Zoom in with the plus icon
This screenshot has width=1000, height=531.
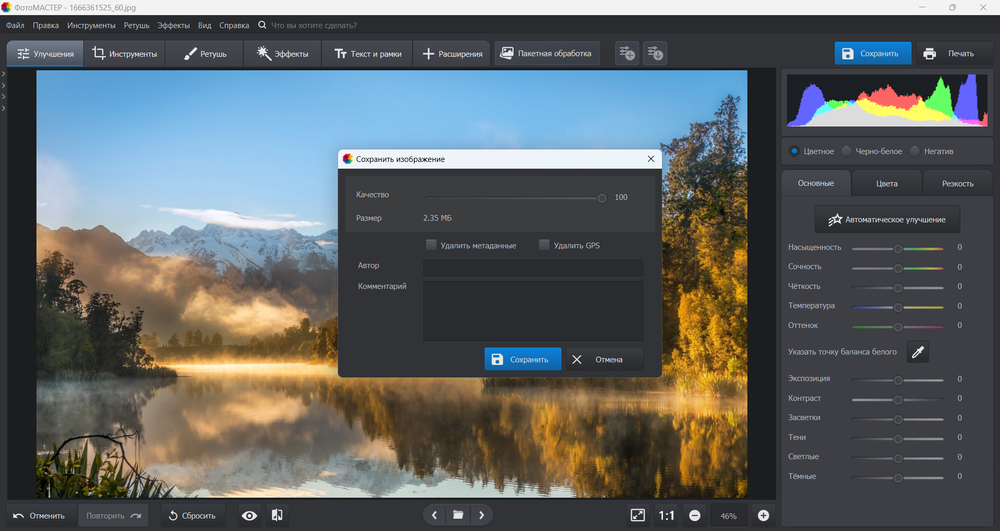[x=763, y=515]
